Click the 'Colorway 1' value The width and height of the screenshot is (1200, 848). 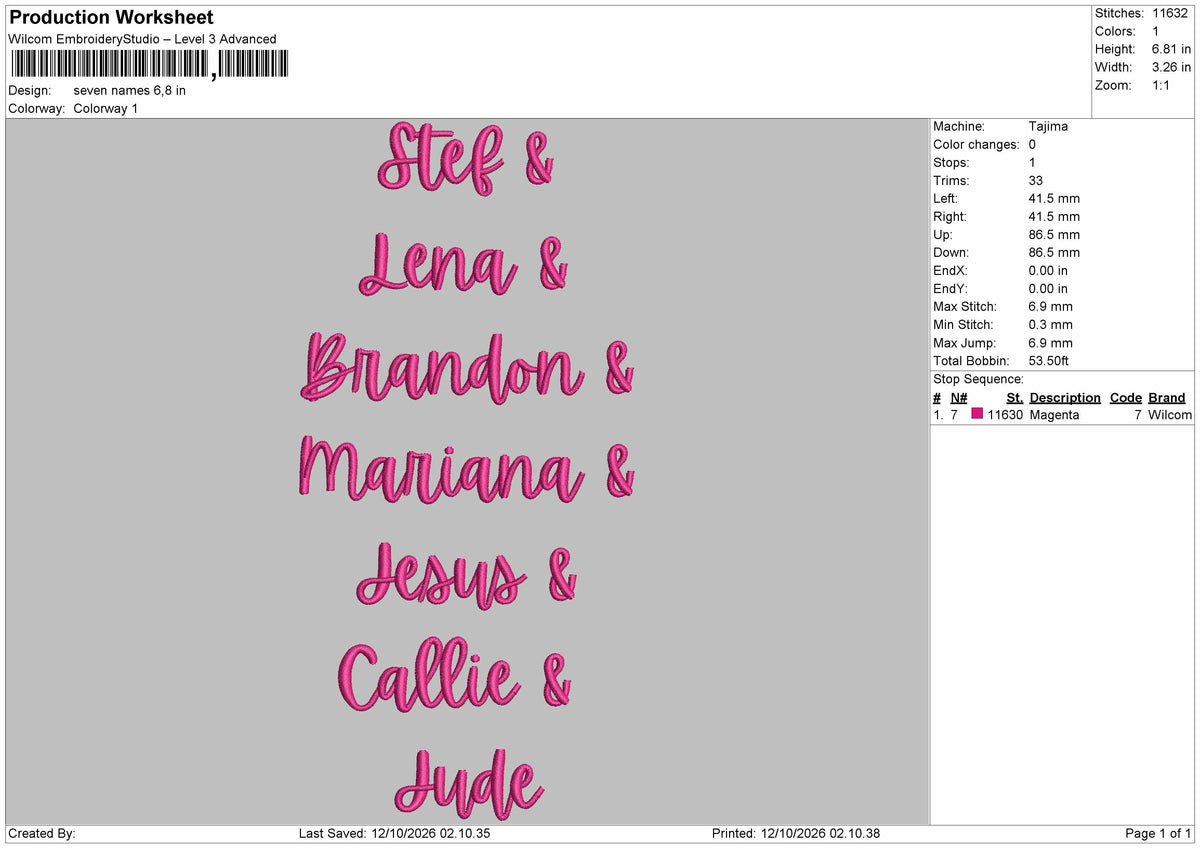[x=106, y=108]
